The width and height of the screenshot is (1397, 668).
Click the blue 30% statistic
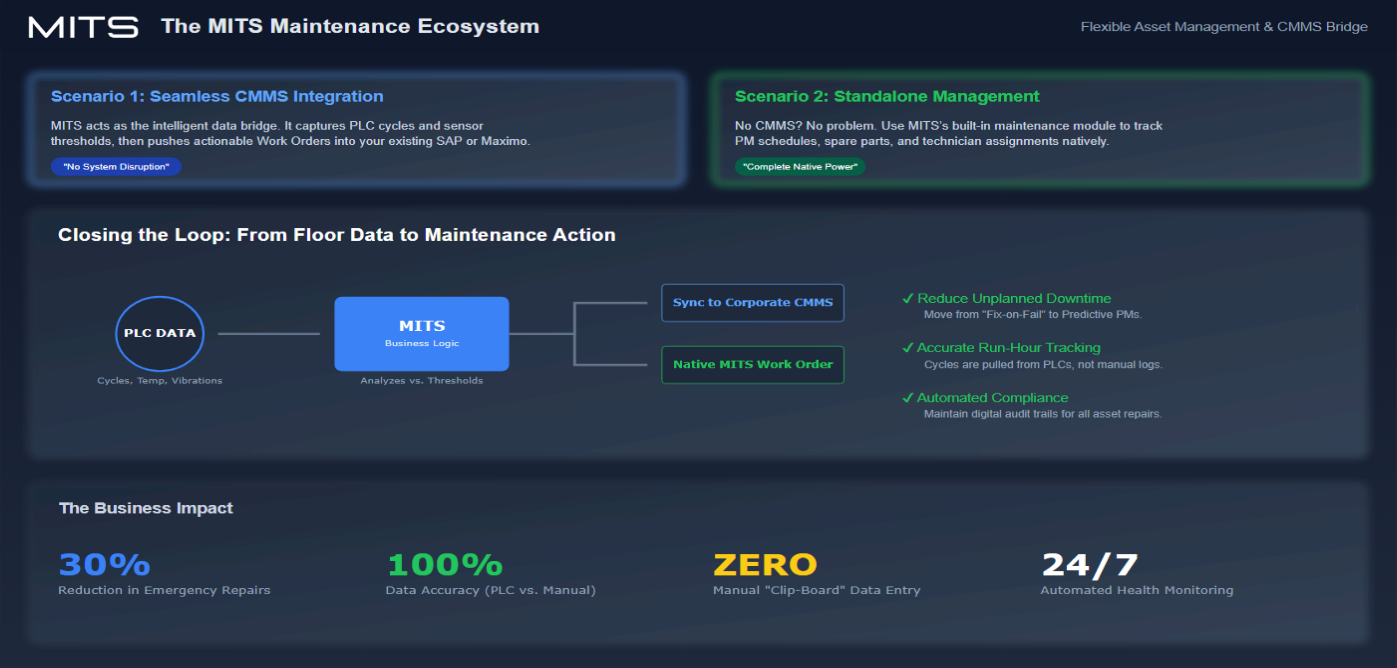105,565
